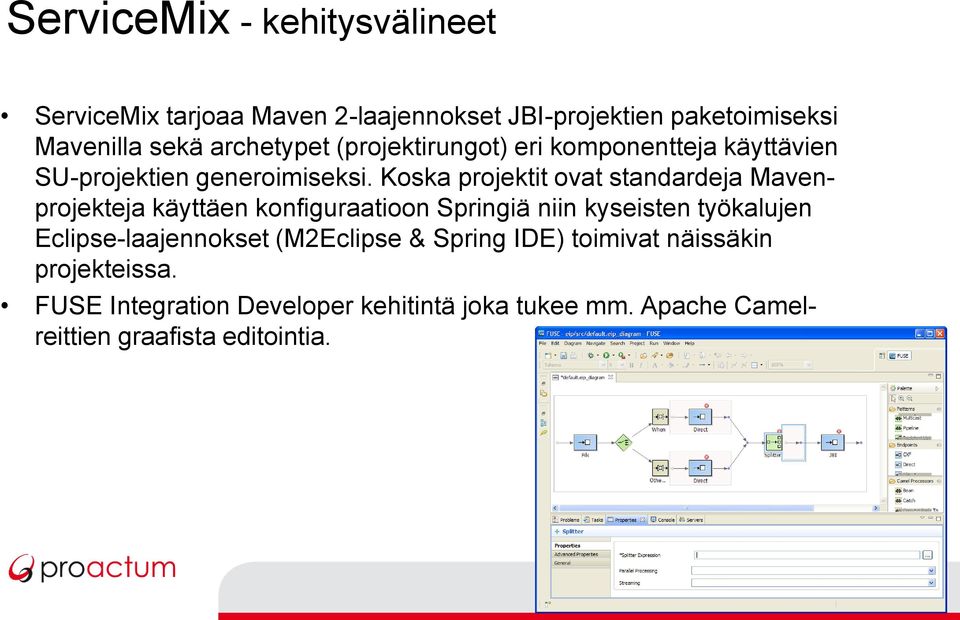The height and width of the screenshot is (620, 960).
Task: Select the upper Direct endpoint node
Action: (x=700, y=417)
